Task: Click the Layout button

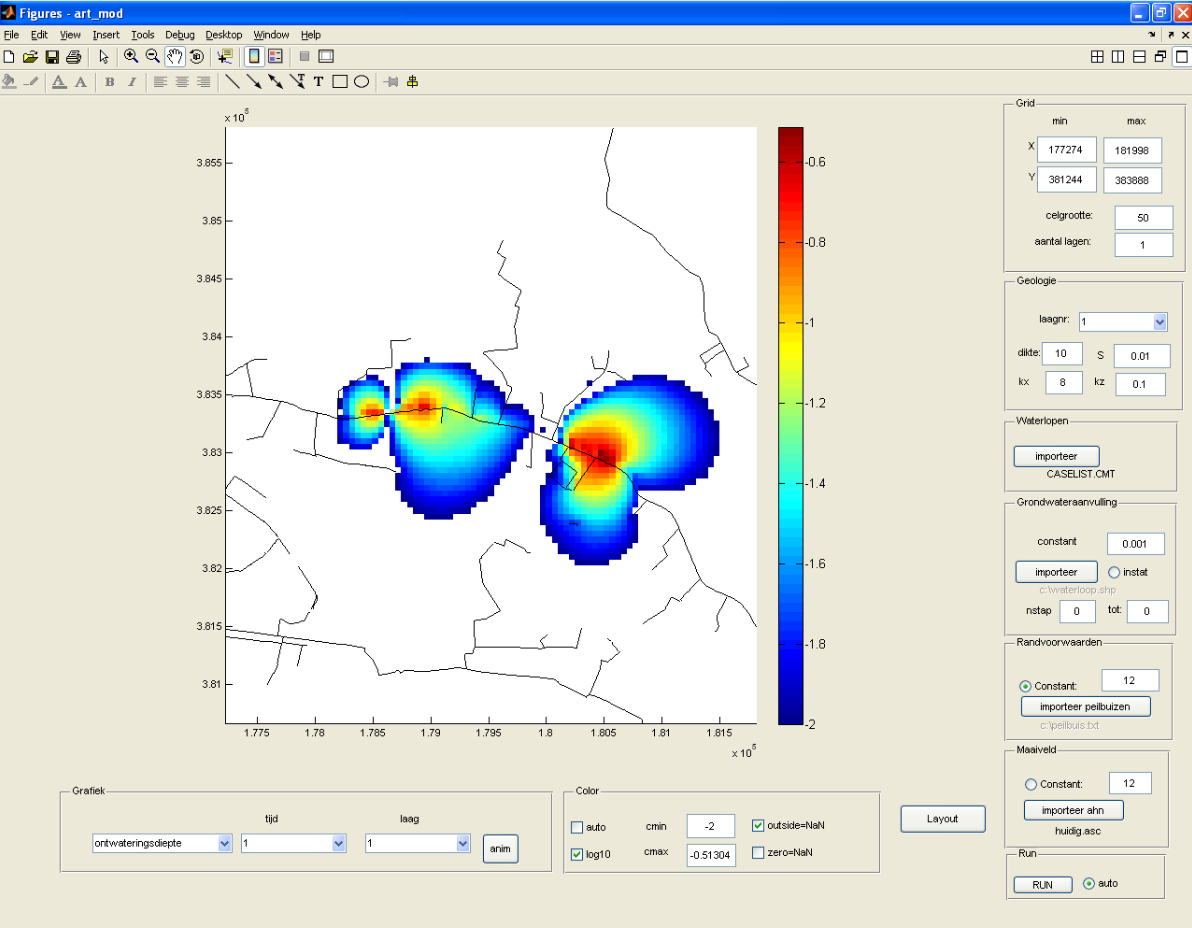Action: [943, 819]
